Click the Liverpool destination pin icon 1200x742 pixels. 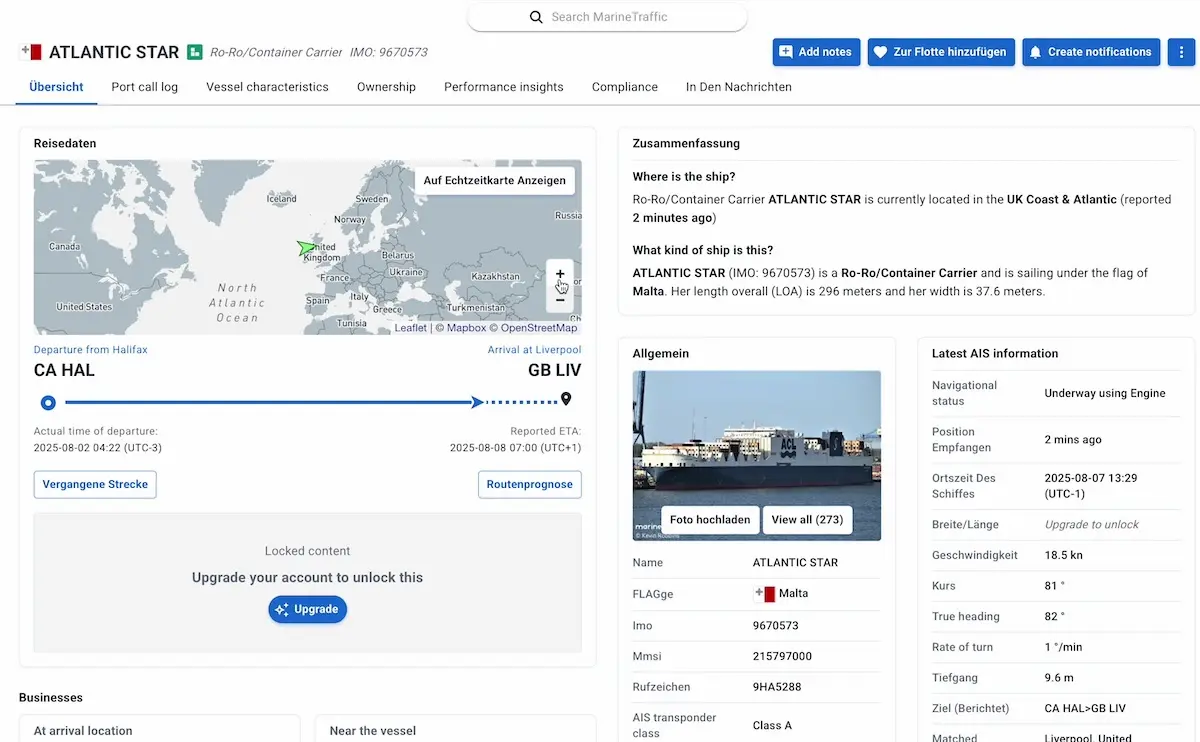point(566,400)
